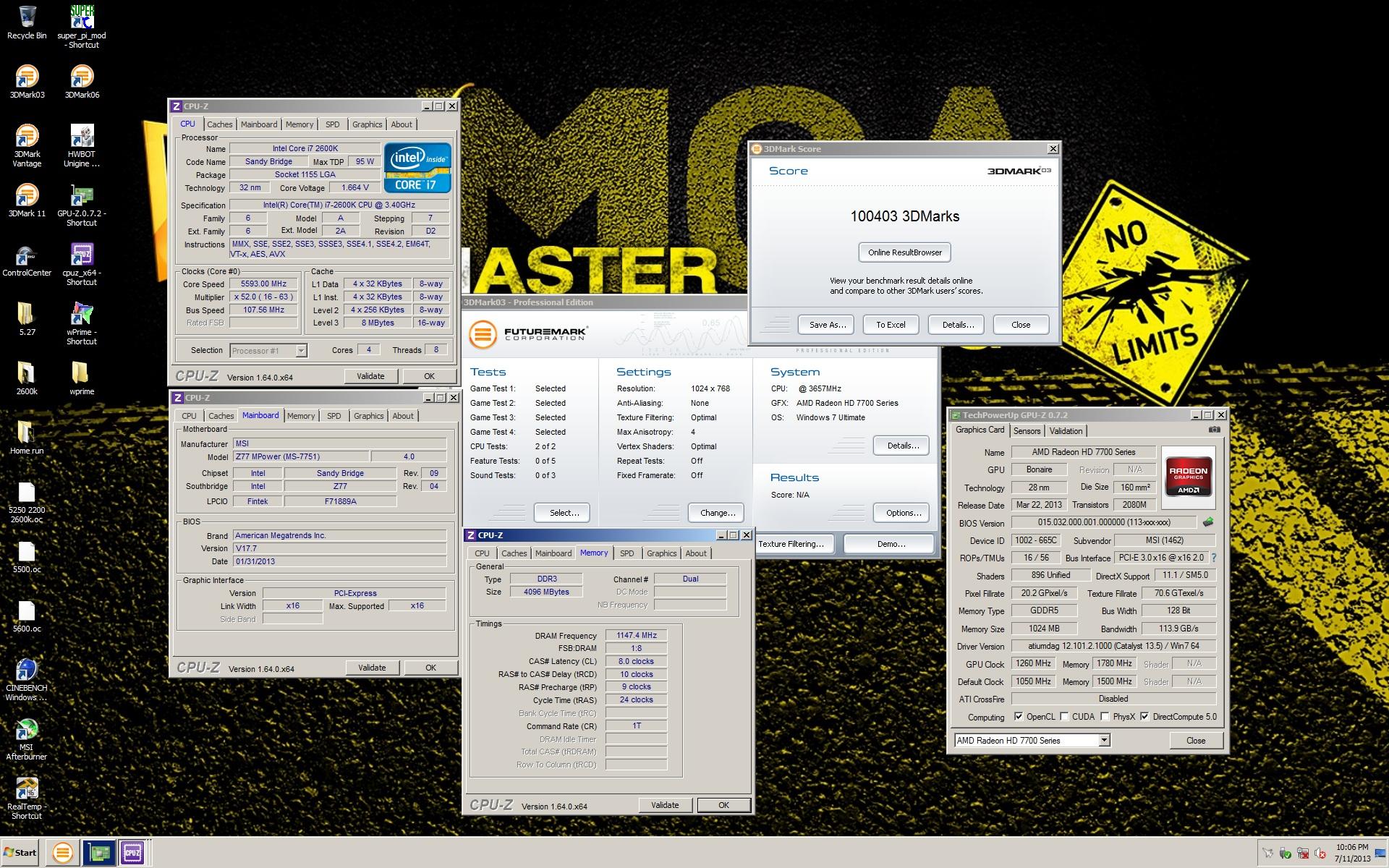Open 3DMark06 desktop shortcut
The image size is (1389, 868).
(x=82, y=82)
